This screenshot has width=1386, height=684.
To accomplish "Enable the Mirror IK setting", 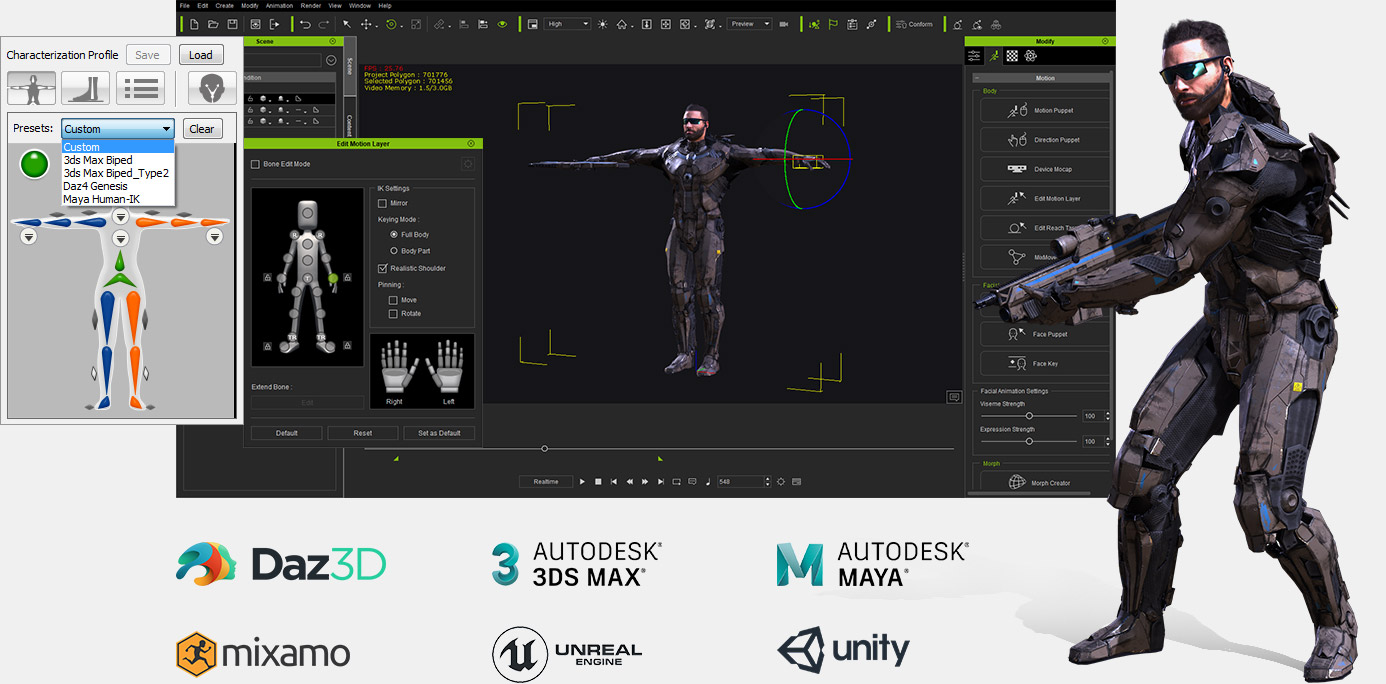I will click(x=384, y=202).
